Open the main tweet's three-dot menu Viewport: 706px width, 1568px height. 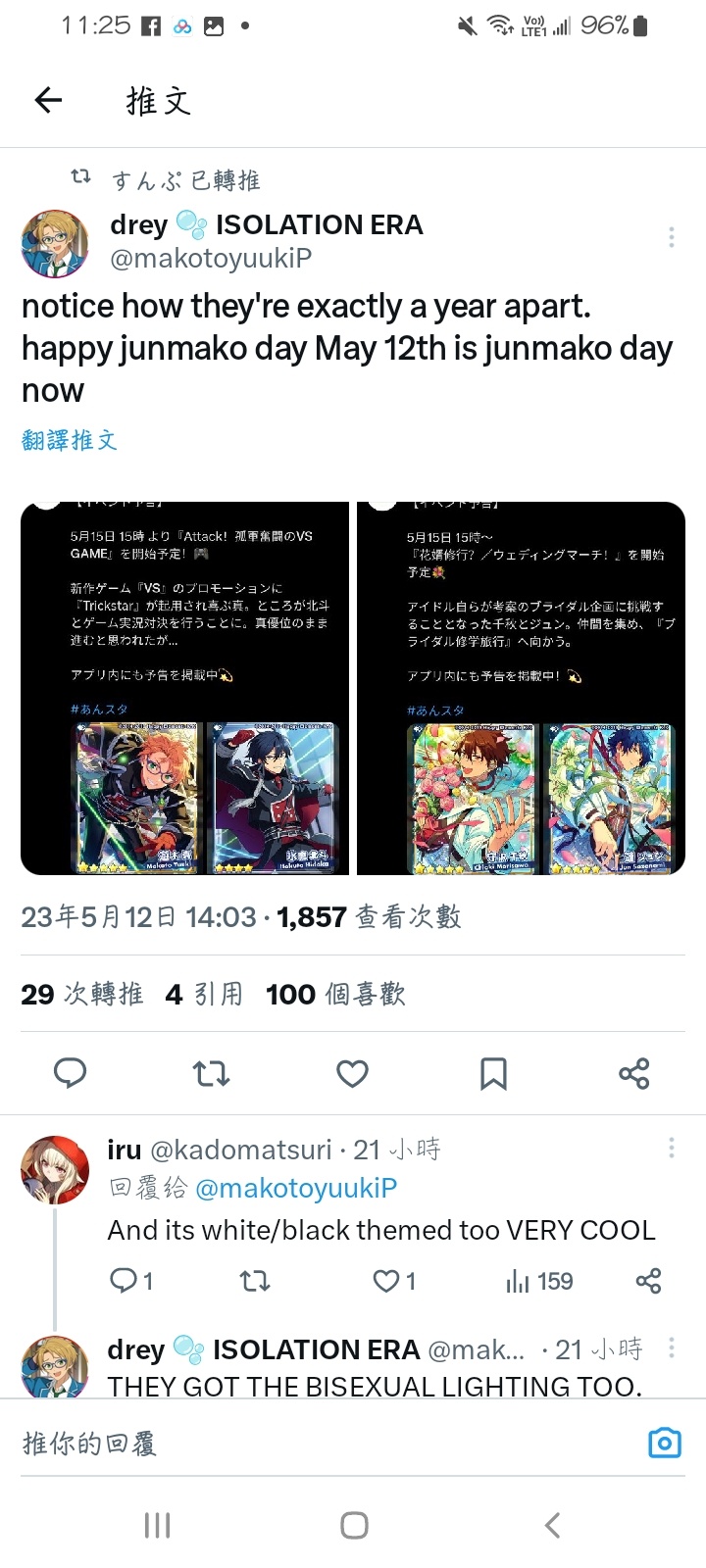(x=671, y=236)
